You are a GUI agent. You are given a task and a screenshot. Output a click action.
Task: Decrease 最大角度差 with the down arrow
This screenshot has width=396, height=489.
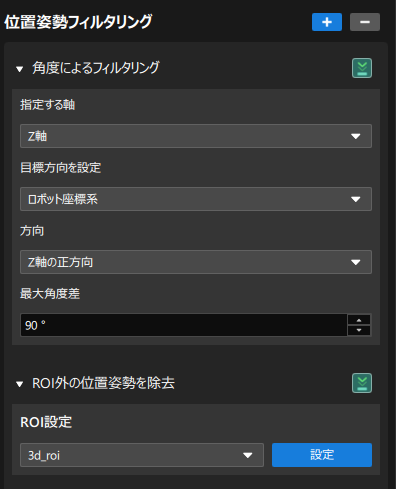pyautogui.click(x=359, y=330)
